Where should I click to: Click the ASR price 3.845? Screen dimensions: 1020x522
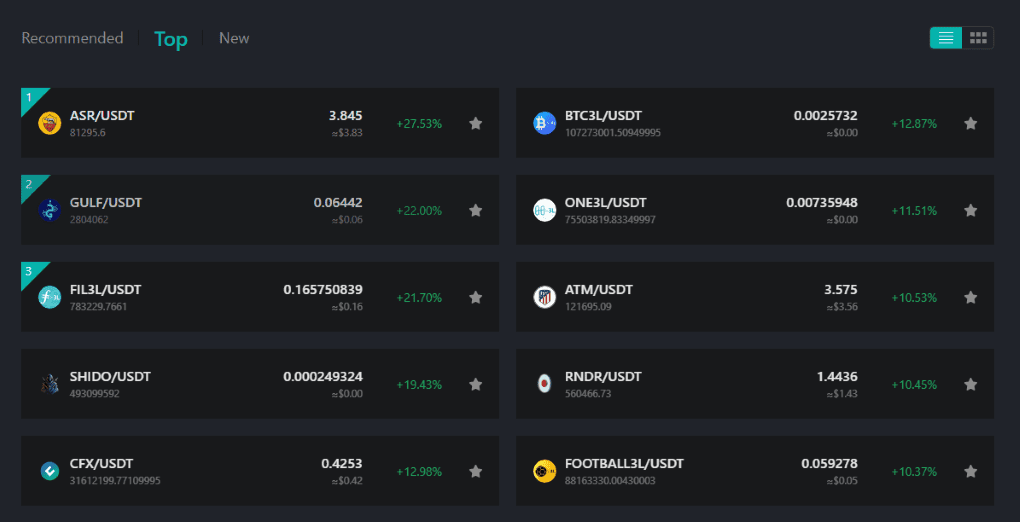[x=345, y=116]
